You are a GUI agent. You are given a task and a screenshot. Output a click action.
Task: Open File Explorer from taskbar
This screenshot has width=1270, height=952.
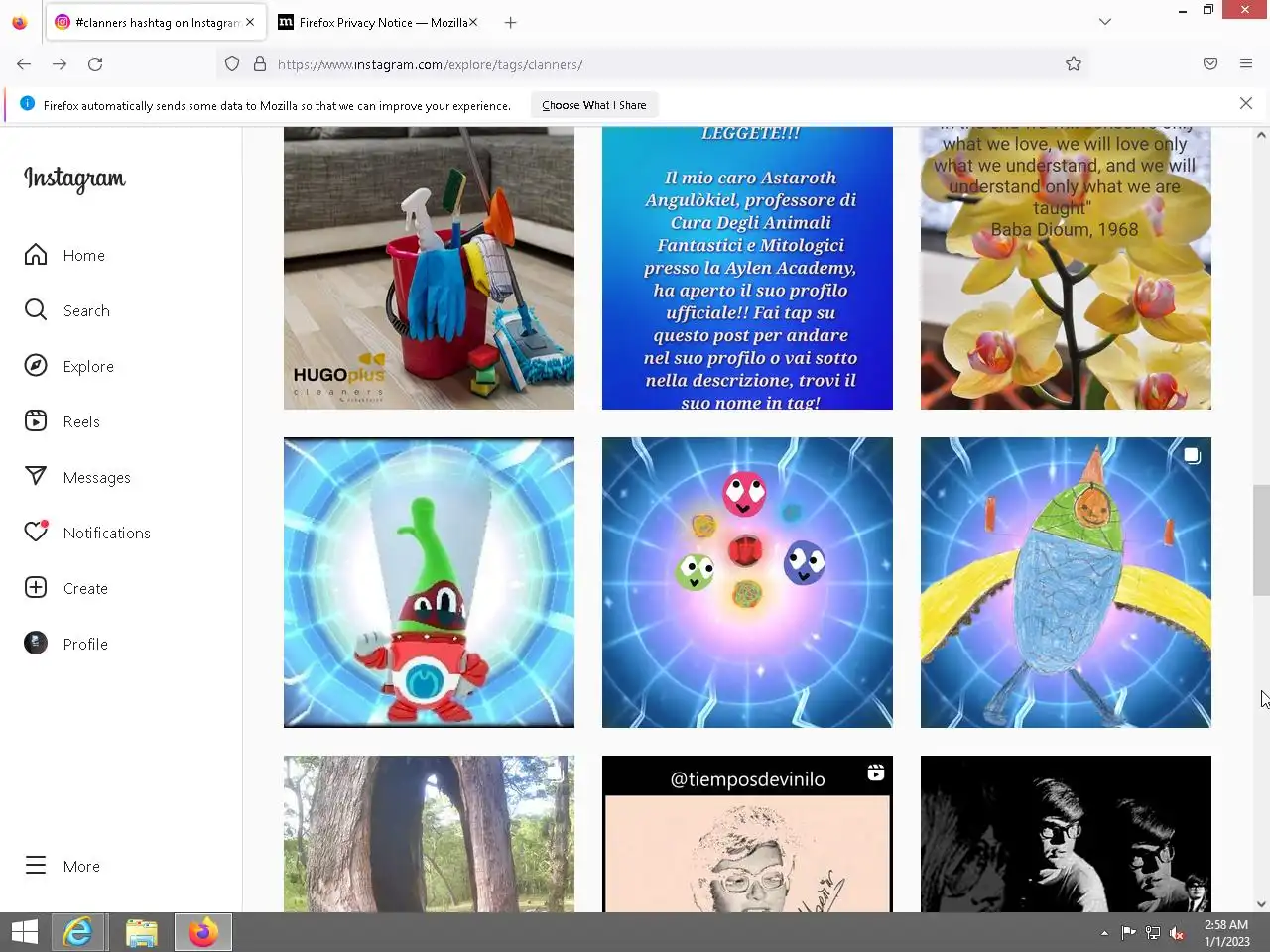coord(142,932)
